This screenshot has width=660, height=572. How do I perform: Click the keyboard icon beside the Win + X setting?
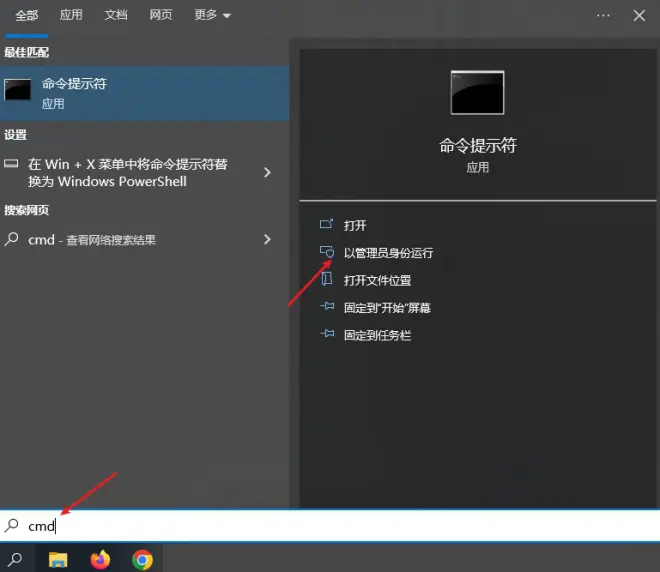click(x=11, y=163)
